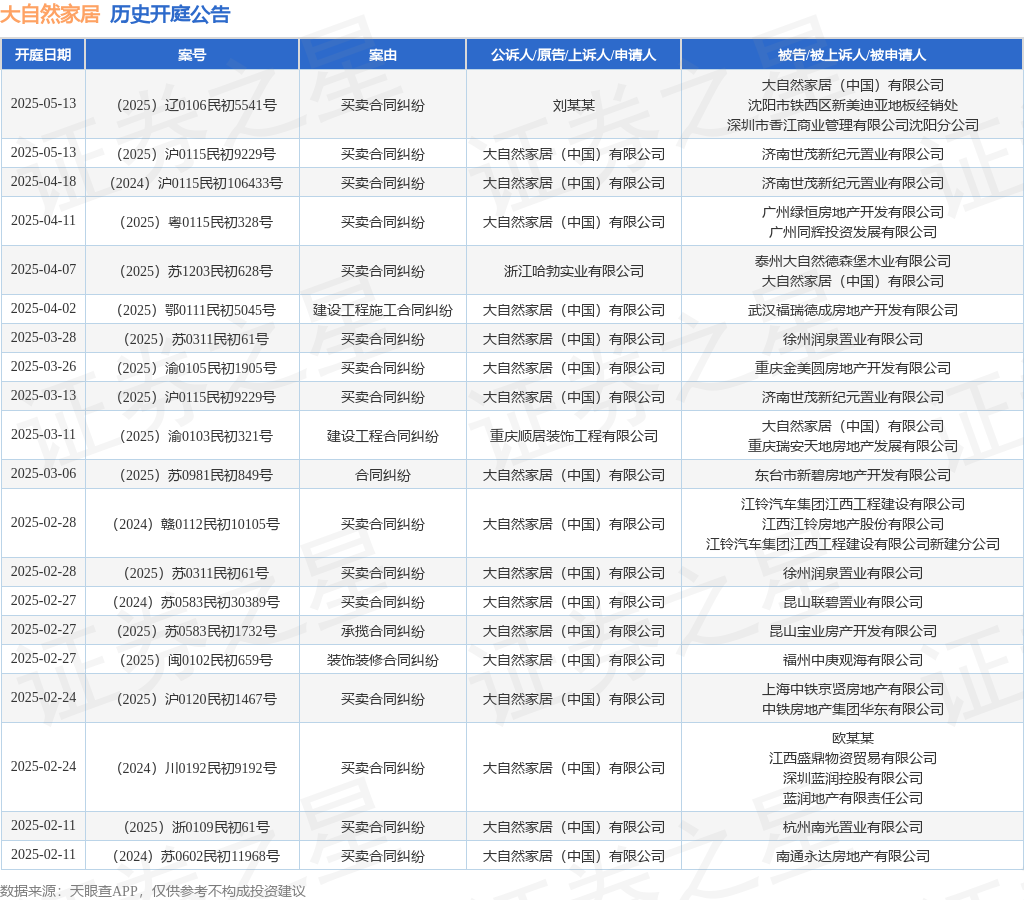Click defendant 深圳蓝润控股有限公司
Viewport: 1024px width, 900px height.
(852, 778)
